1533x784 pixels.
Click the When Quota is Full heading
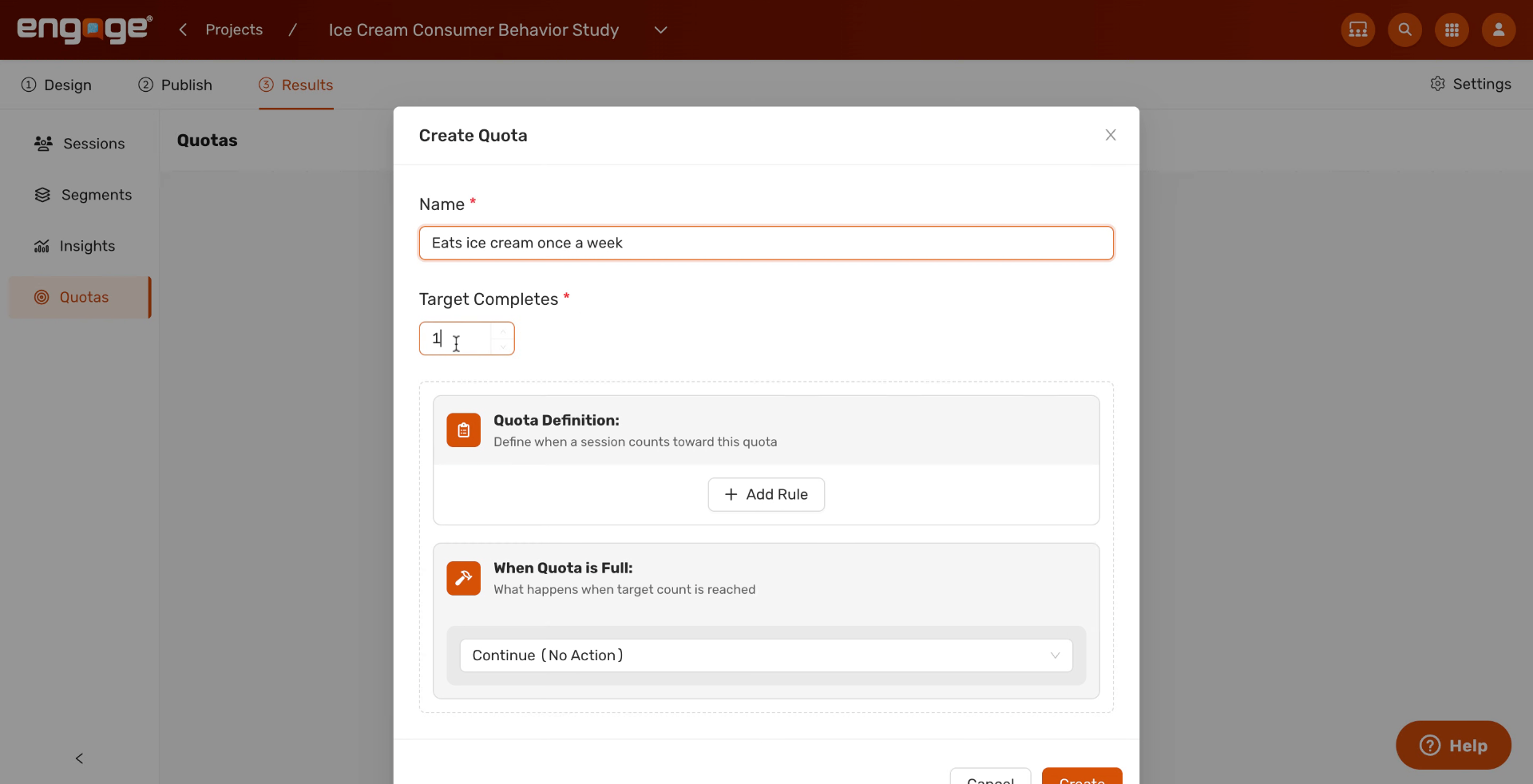click(563, 568)
